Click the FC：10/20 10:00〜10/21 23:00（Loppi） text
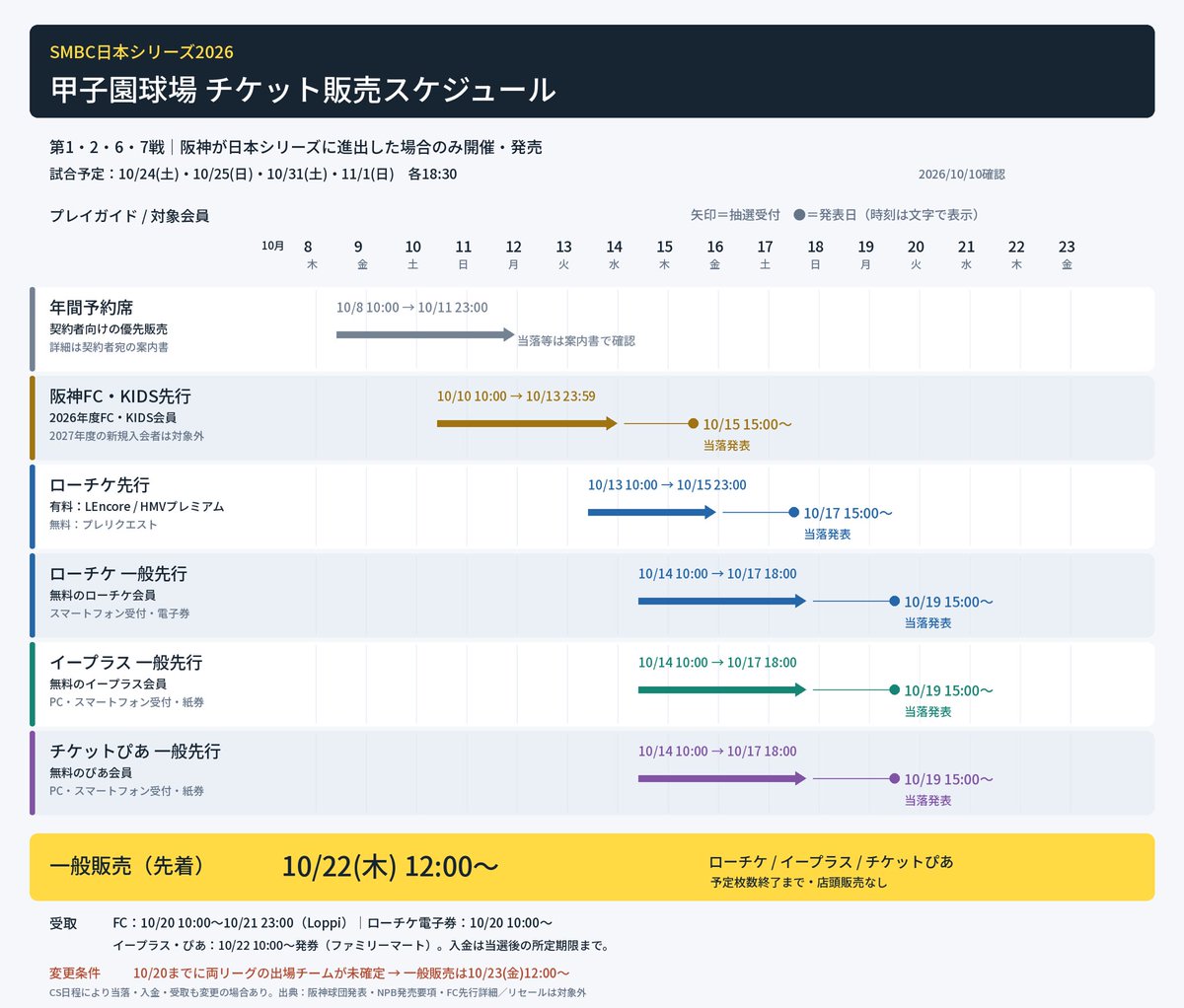The width and height of the screenshot is (1184, 1008). tap(233, 923)
